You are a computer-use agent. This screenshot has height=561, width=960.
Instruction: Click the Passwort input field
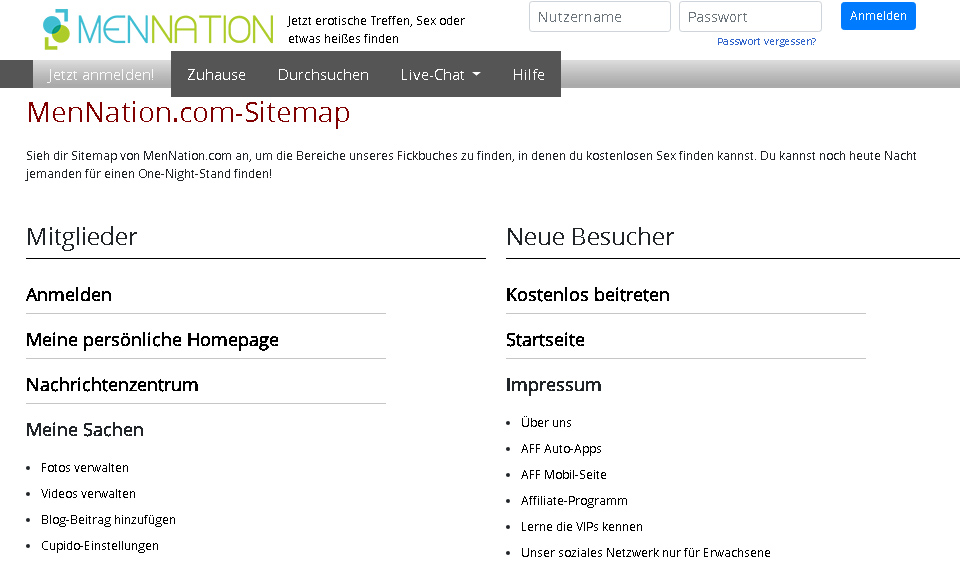[x=749, y=17]
